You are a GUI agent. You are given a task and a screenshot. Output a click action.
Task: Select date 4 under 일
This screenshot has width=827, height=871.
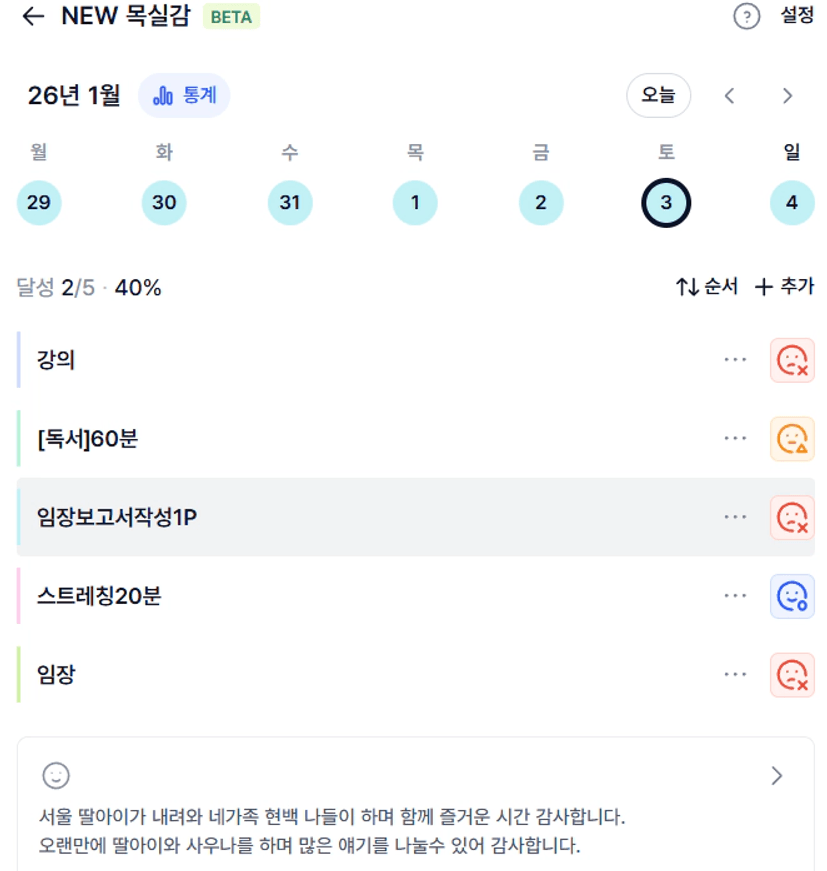pyautogui.click(x=792, y=203)
